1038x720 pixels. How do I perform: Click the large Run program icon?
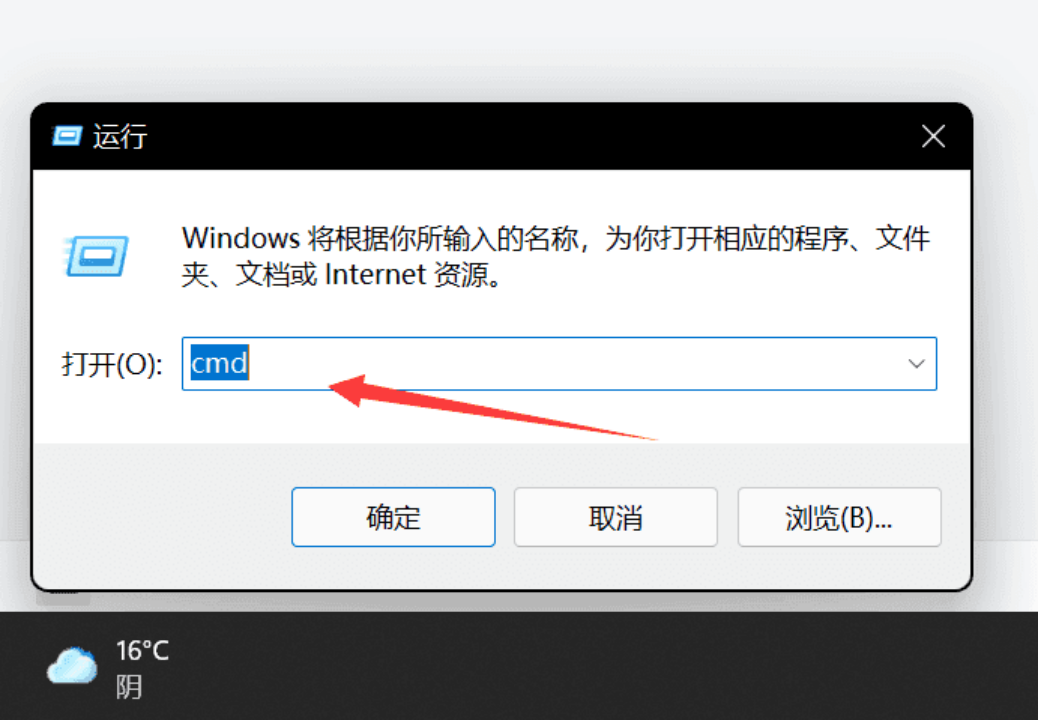click(x=97, y=255)
